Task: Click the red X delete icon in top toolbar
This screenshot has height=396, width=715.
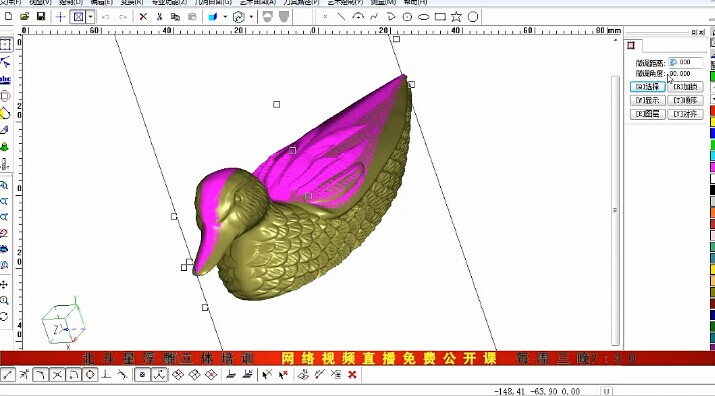Action: (x=143, y=17)
